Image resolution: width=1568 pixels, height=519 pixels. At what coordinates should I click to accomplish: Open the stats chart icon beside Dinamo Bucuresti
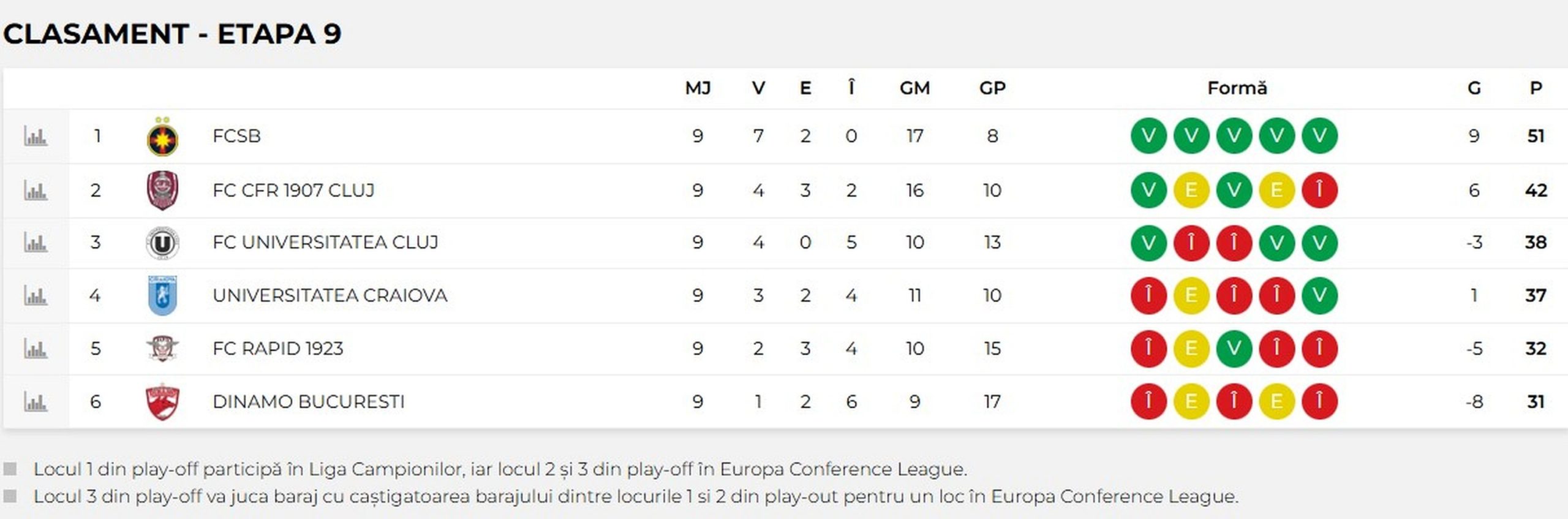36,402
